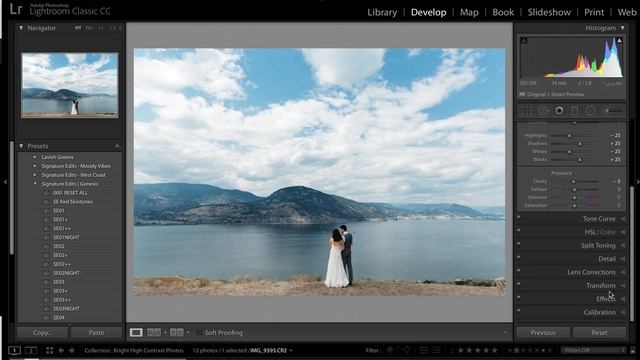Image resolution: width=640 pixels, height=360 pixels.
Task: Expand the Lavish Greens preset group
Action: pyautogui.click(x=34, y=157)
